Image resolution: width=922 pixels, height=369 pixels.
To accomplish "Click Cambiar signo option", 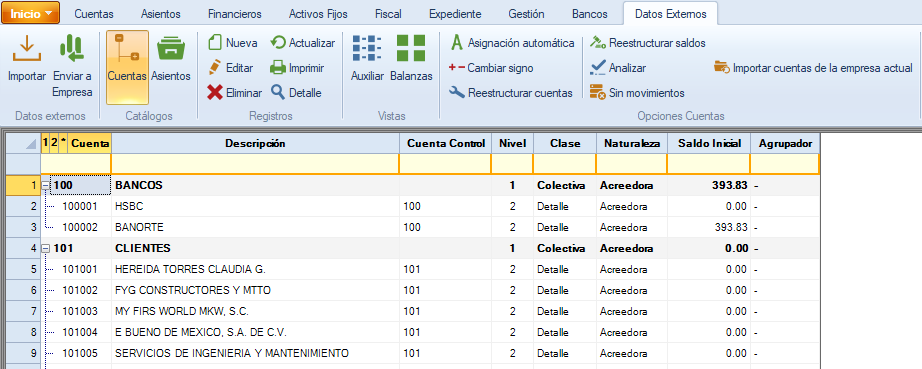I will [x=491, y=68].
